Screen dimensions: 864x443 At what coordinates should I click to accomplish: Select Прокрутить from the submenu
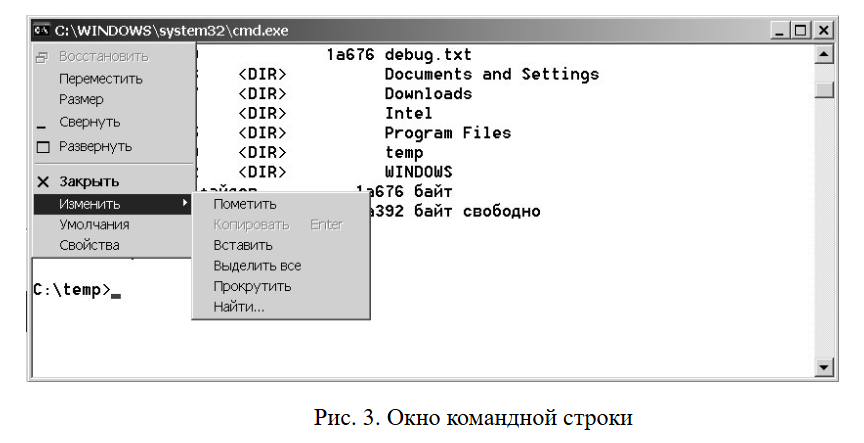tap(252, 286)
